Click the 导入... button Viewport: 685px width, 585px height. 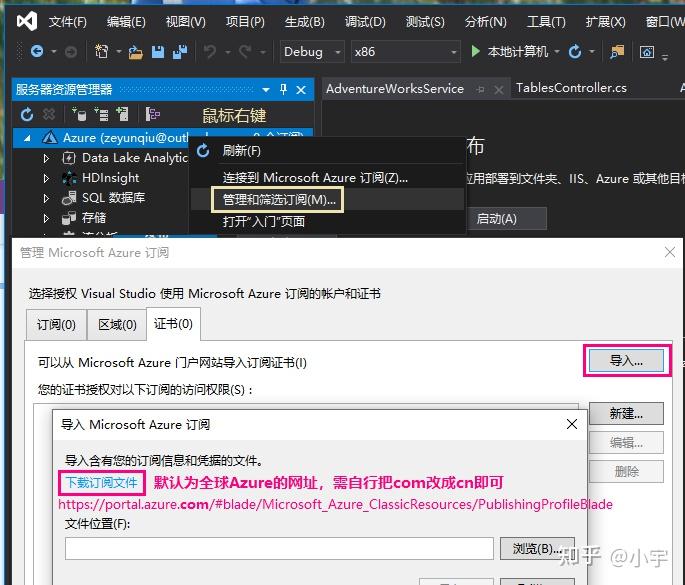(x=626, y=361)
